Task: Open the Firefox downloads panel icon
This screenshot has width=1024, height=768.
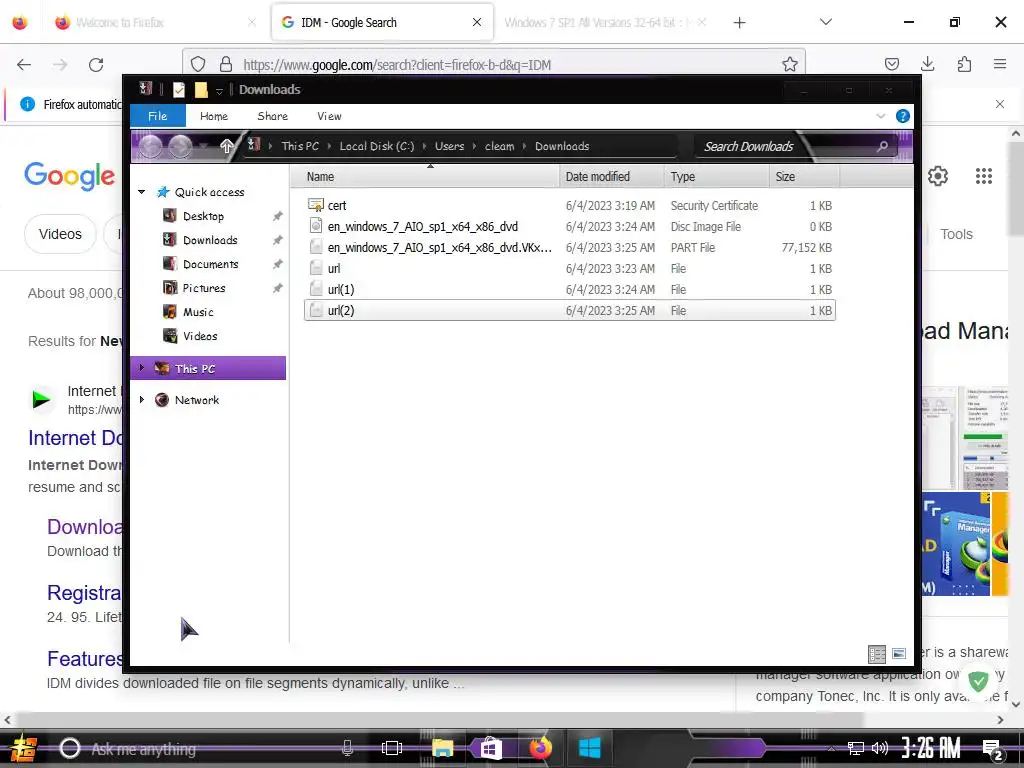Action: click(x=927, y=64)
